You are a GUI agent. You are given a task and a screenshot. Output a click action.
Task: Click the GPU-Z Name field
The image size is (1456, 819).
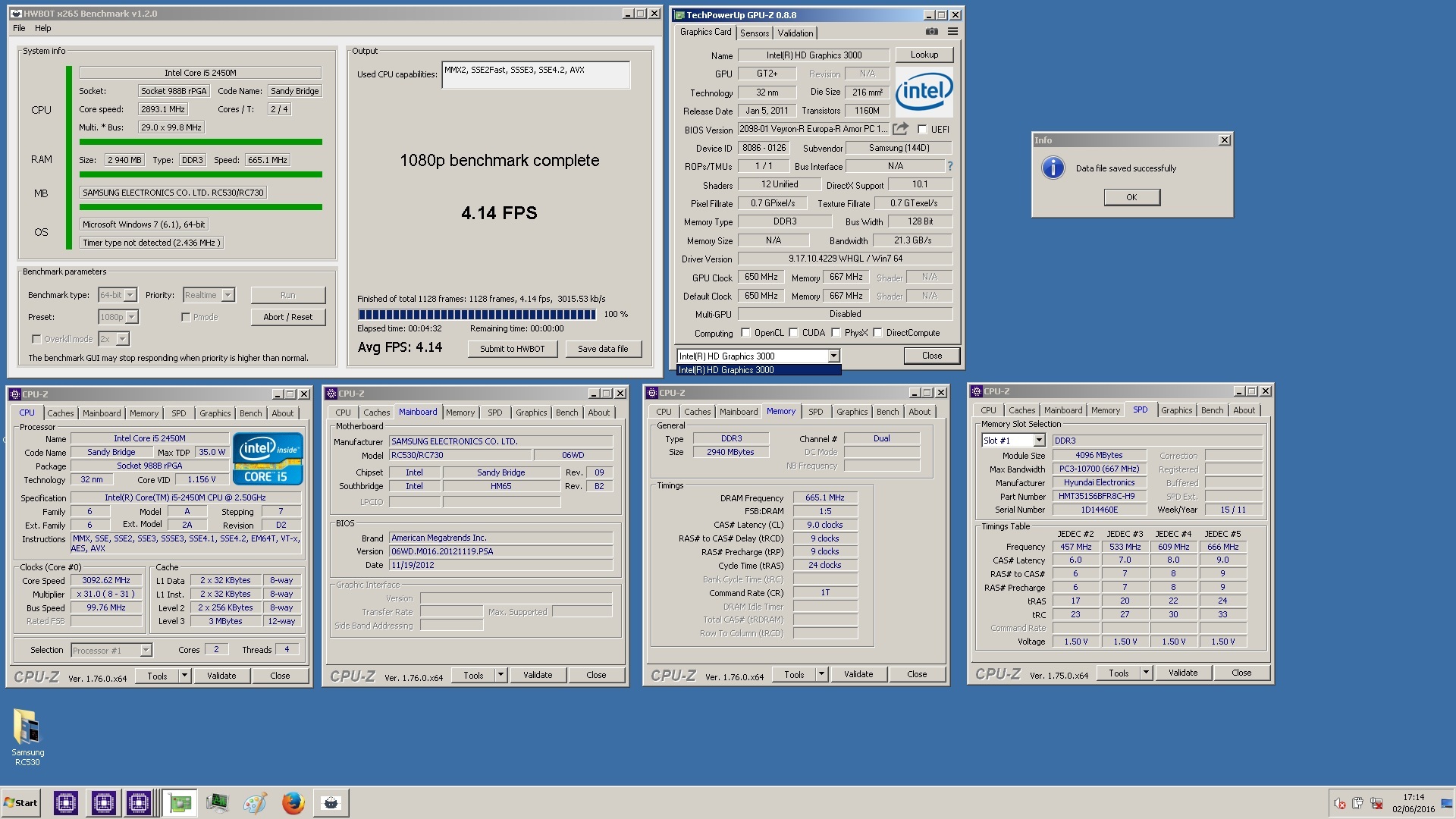[814, 55]
